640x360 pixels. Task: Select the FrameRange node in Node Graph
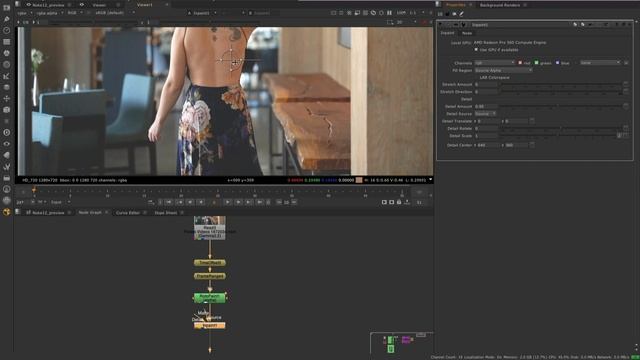pos(209,276)
